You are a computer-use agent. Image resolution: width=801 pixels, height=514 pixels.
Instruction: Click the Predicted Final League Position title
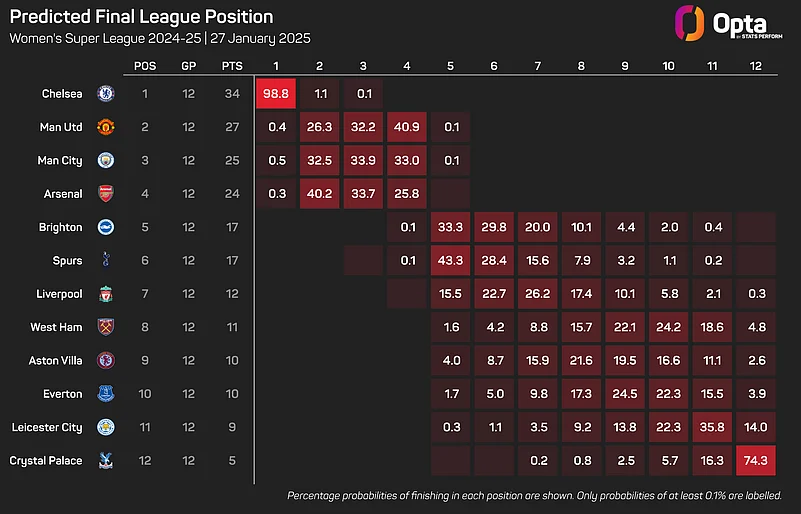tap(140, 17)
